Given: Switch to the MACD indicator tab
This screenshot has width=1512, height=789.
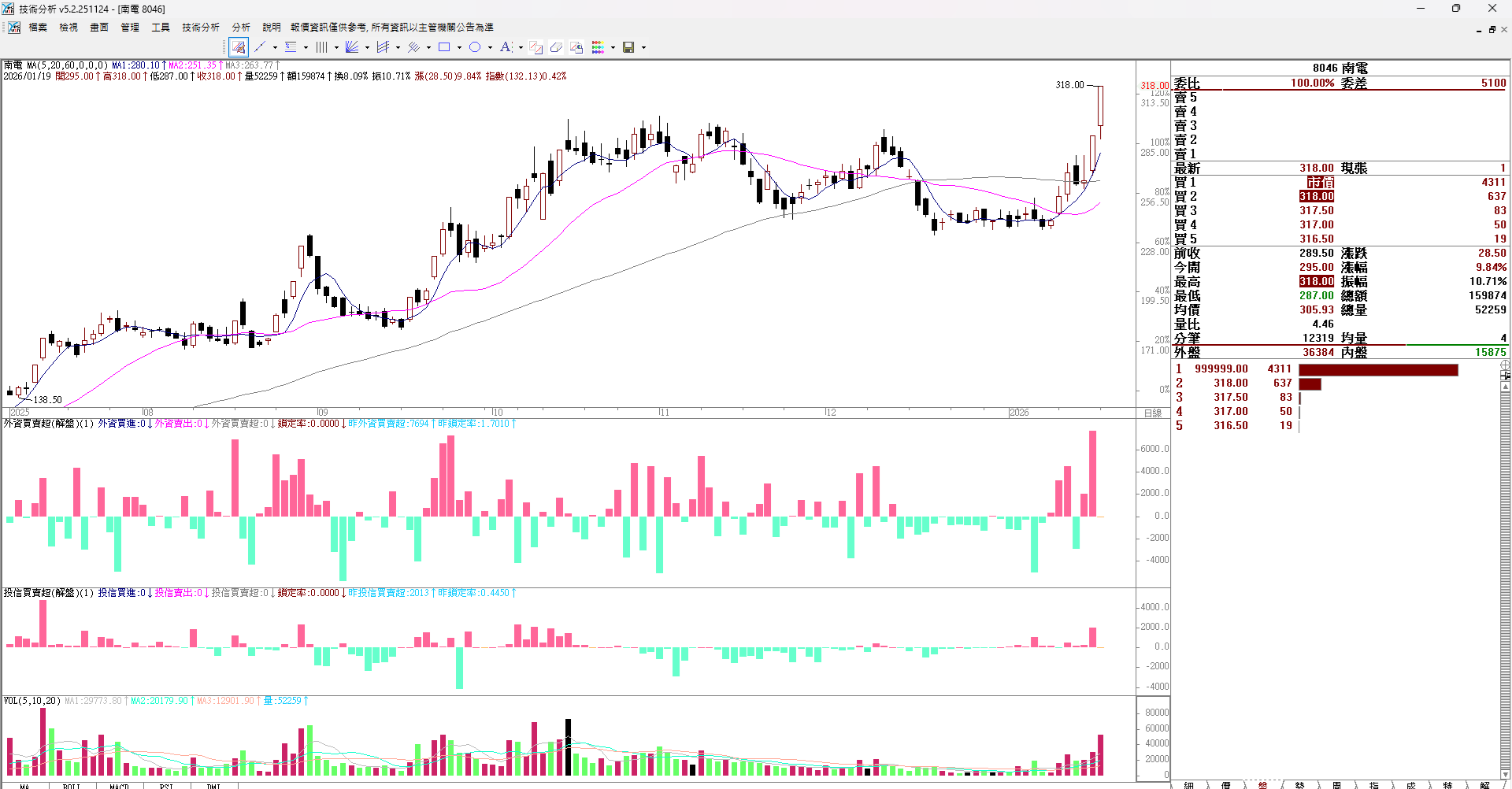Looking at the screenshot, I should click(119, 785).
